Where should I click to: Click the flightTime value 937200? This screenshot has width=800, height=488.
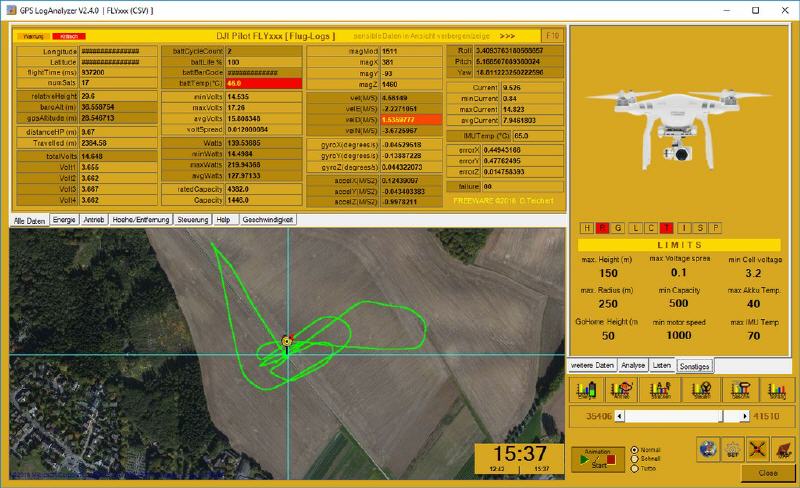click(x=118, y=72)
